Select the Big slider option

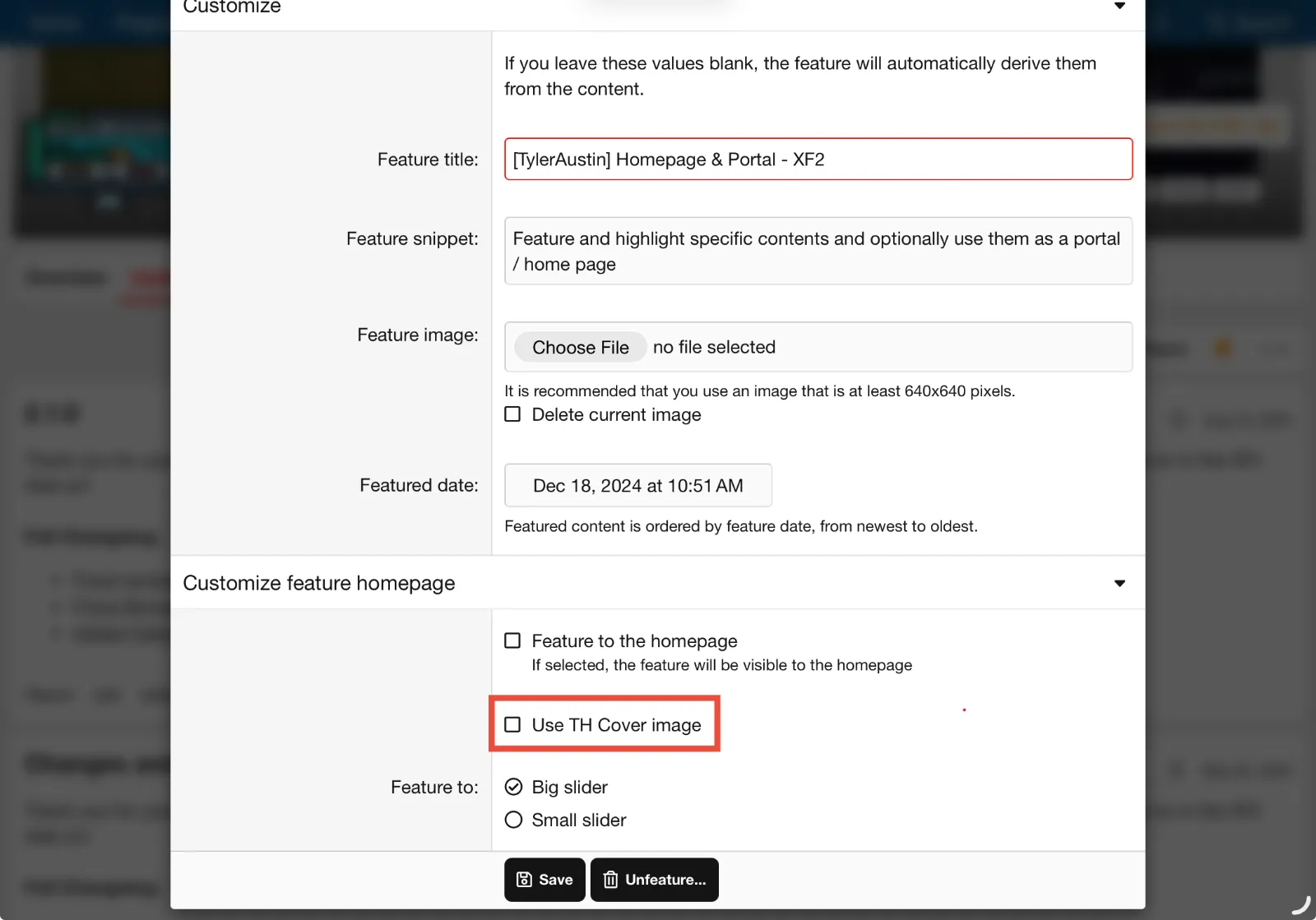point(513,787)
